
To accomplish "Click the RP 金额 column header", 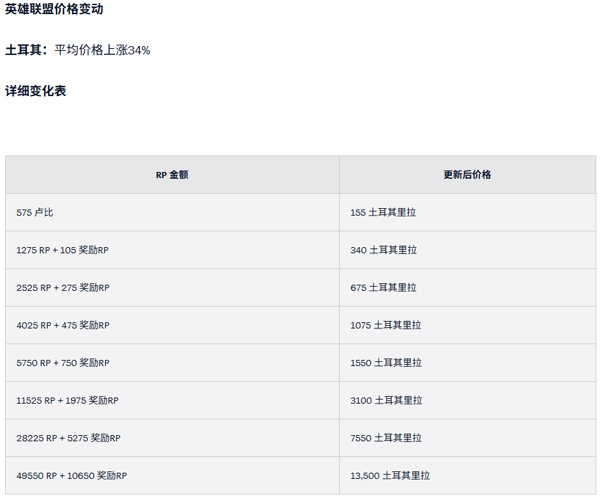I will pos(172,174).
